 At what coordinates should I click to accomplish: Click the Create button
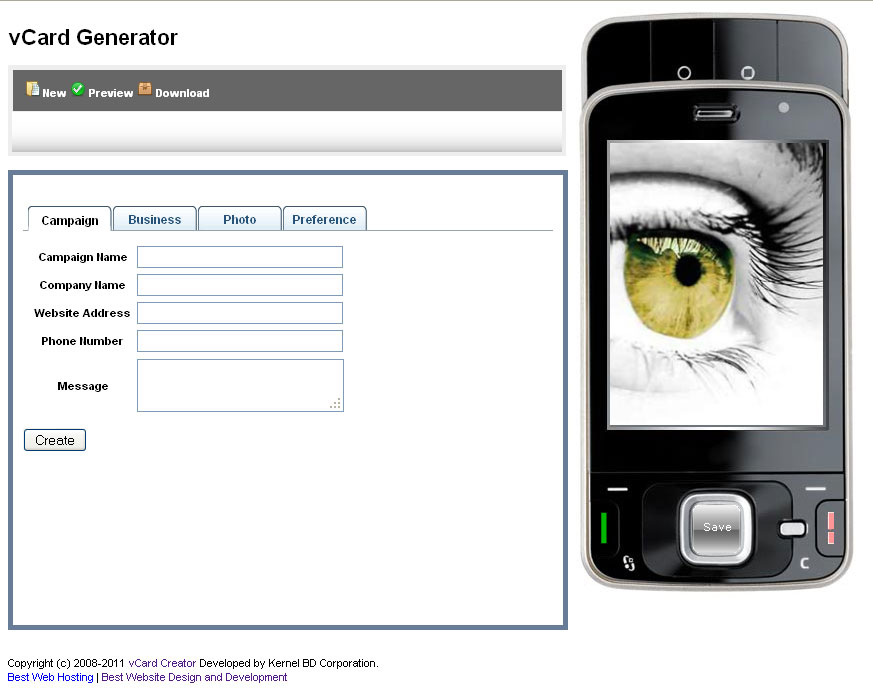pos(55,440)
